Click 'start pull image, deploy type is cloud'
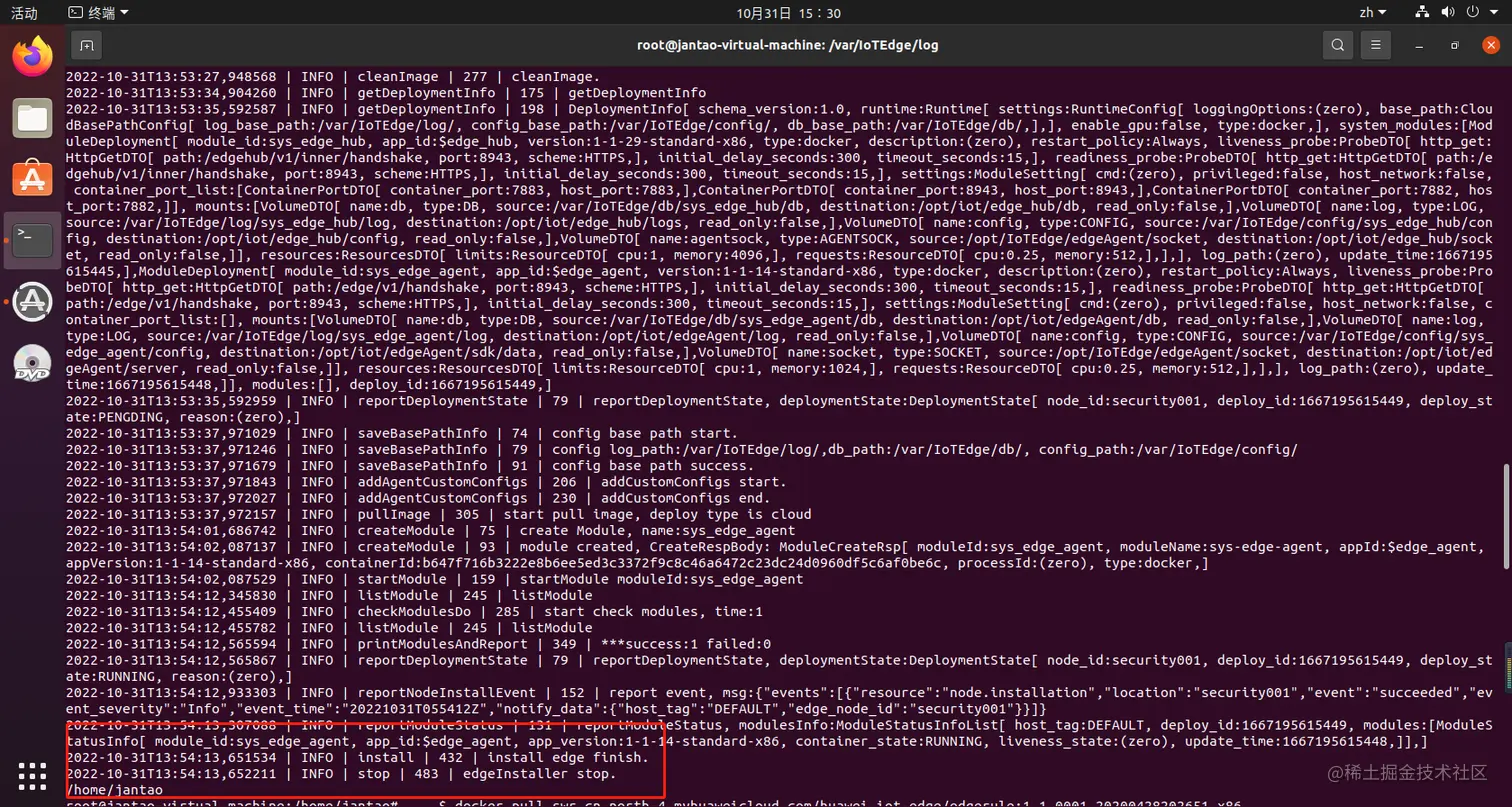Screen dimensions: 1512x807 660,514
